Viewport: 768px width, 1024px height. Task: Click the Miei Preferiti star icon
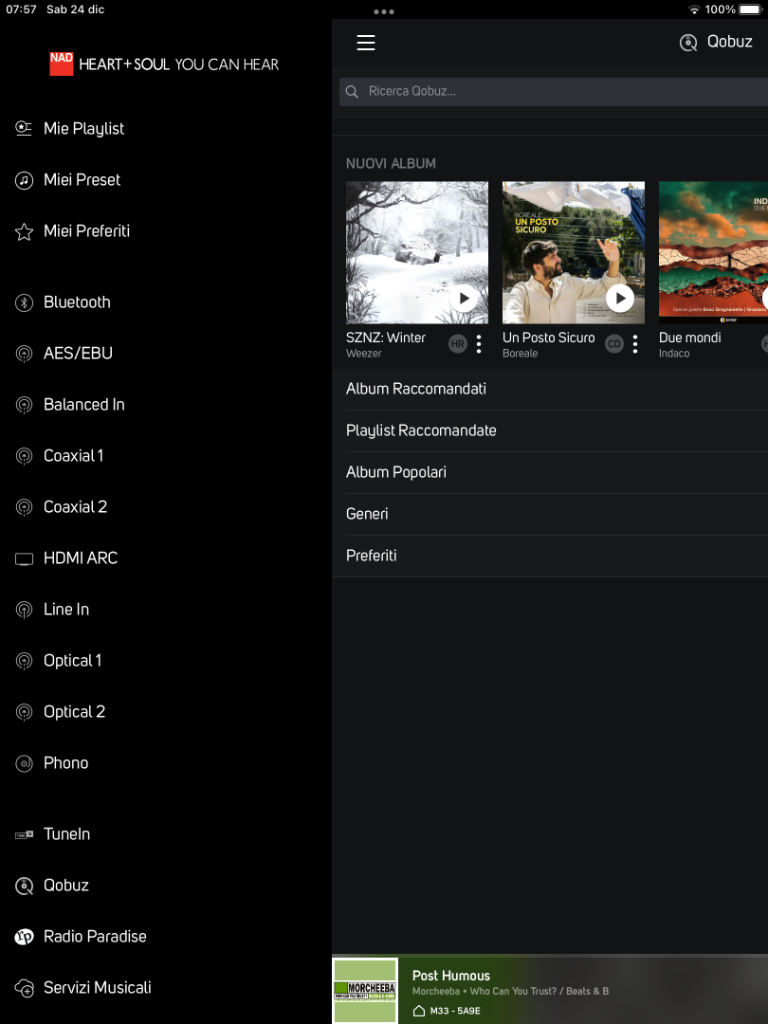coord(24,232)
